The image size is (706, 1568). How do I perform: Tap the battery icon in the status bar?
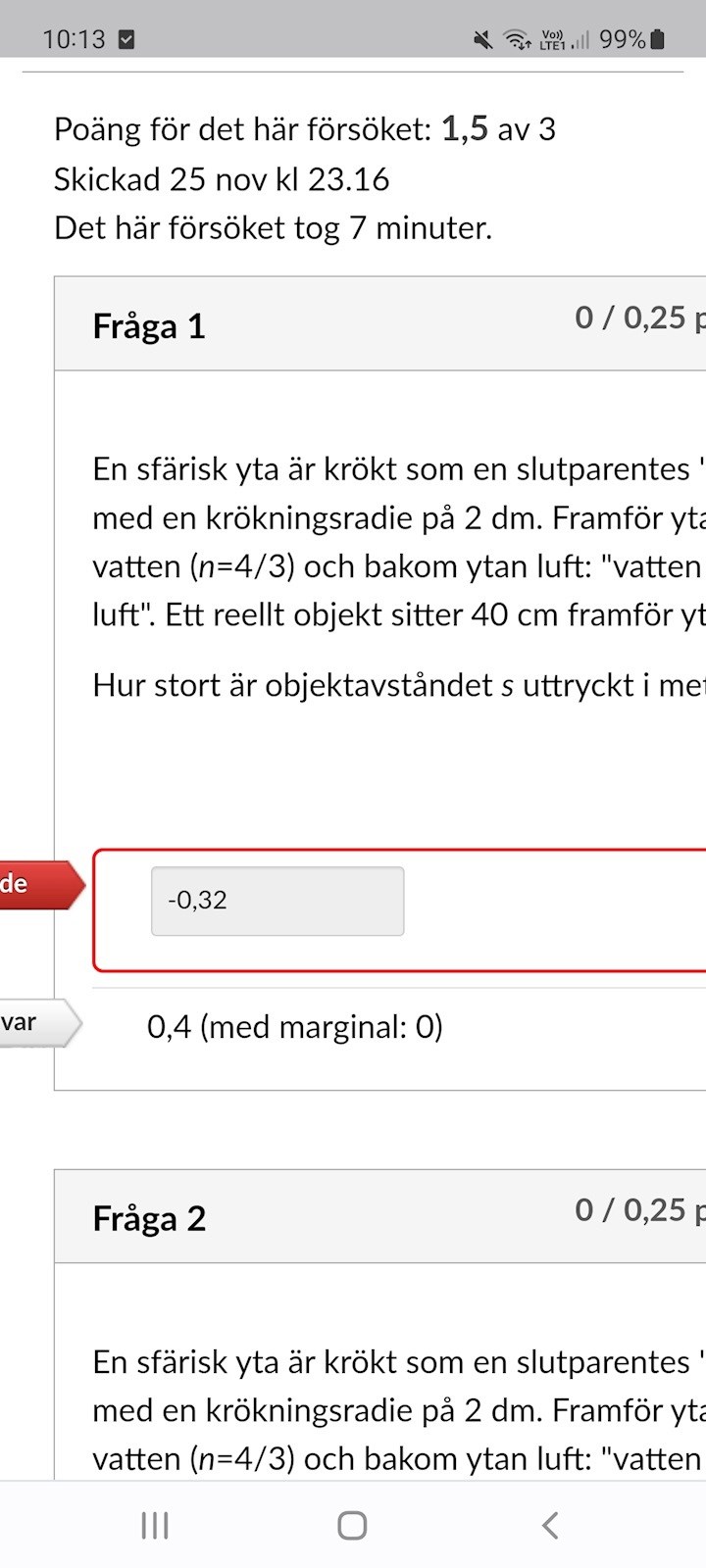pyautogui.click(x=658, y=39)
